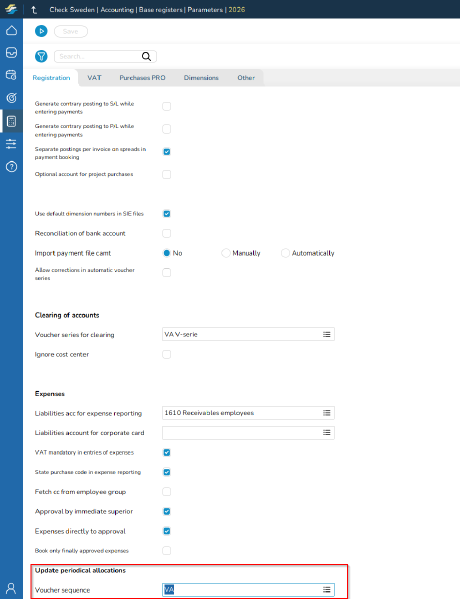Screen dimensions: 460x599
Task: Enable Ignore cost center checkbox
Action: pyautogui.click(x=167, y=355)
